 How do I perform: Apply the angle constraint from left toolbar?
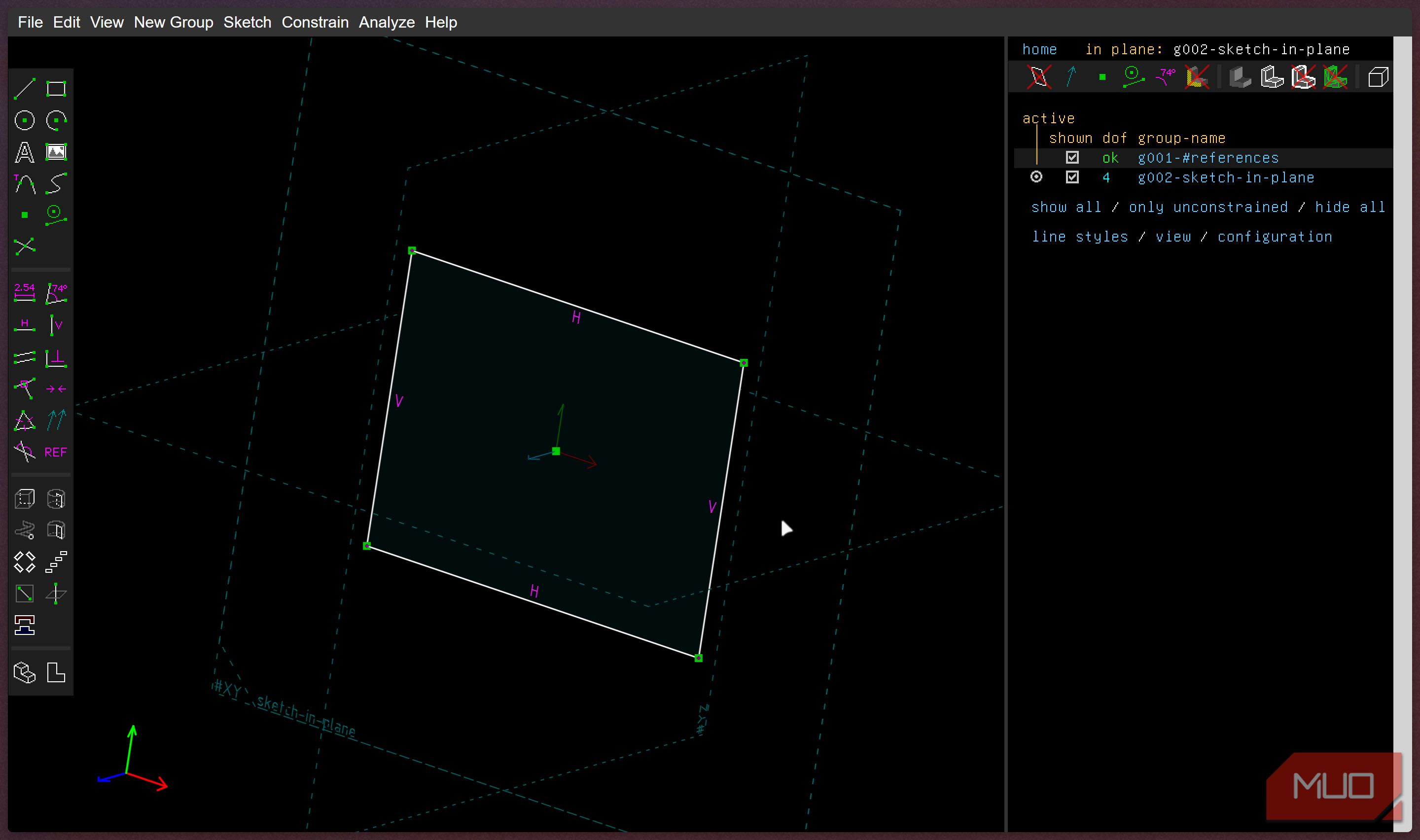tap(56, 293)
